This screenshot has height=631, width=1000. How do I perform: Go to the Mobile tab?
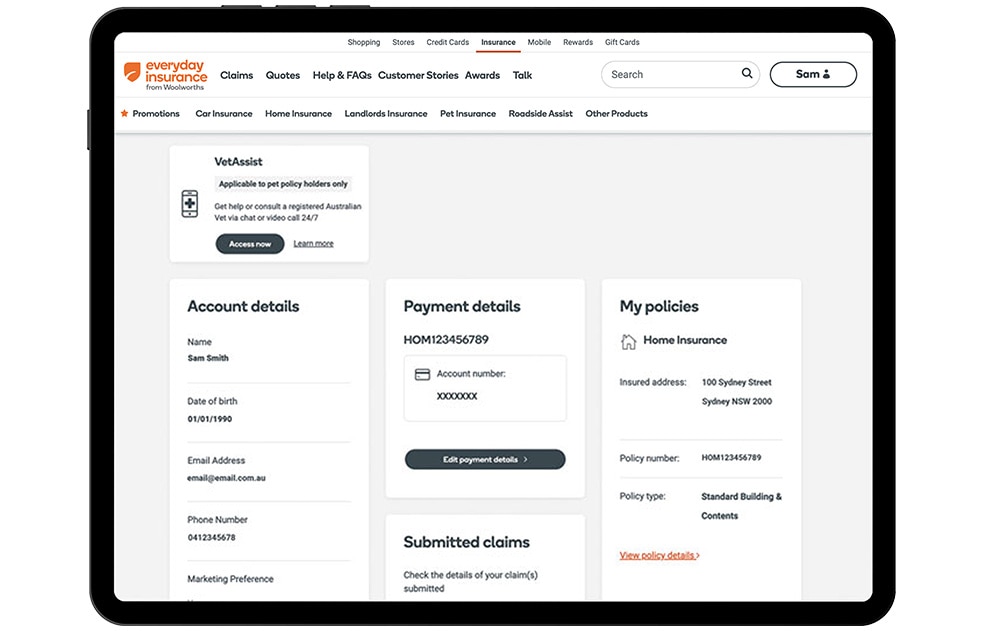click(539, 42)
